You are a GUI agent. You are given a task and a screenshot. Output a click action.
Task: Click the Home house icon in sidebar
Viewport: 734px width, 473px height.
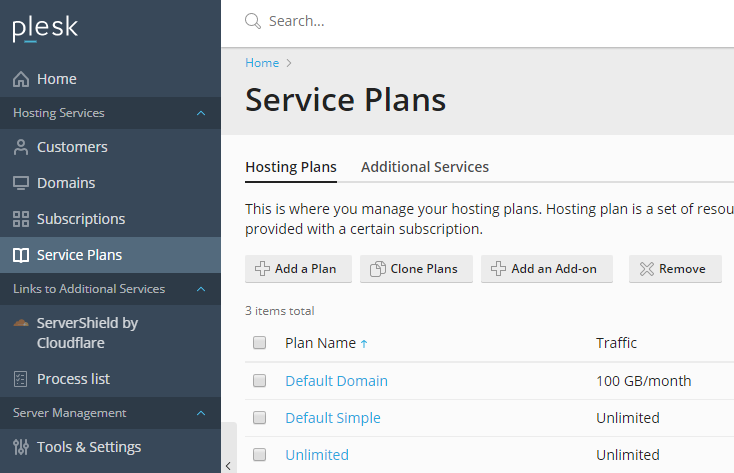click(x=21, y=79)
